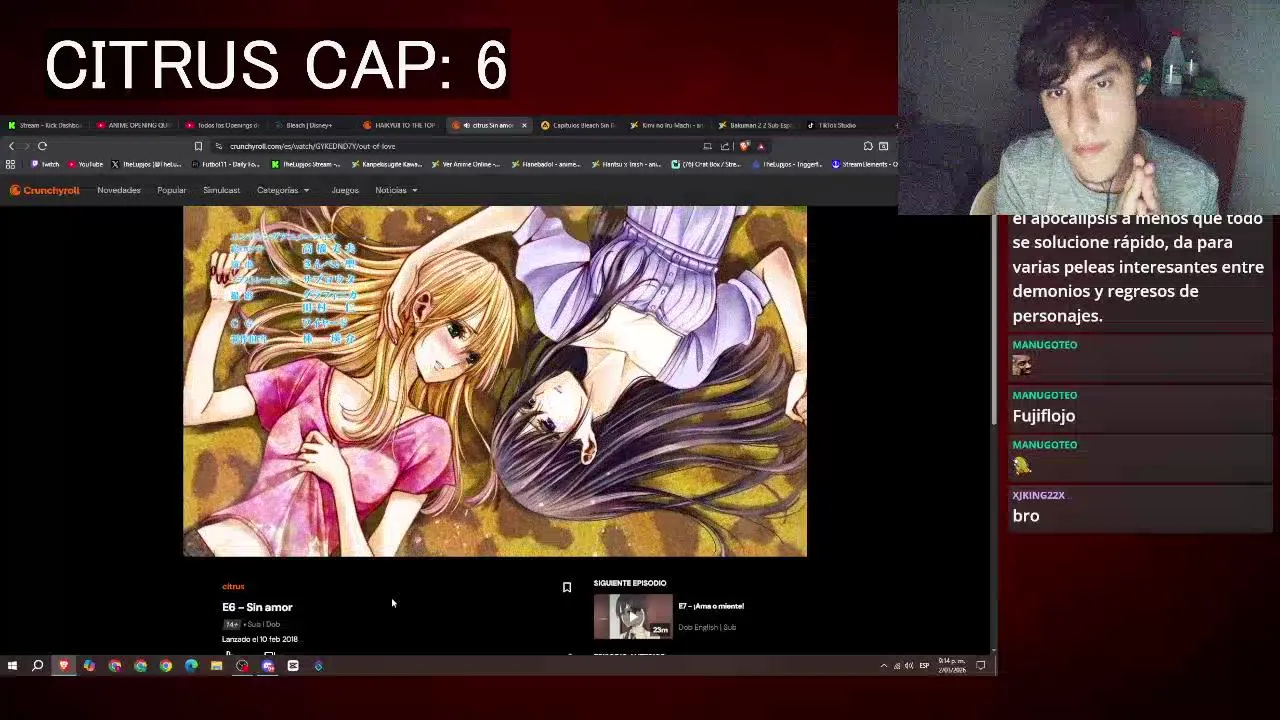1280x720 pixels.
Task: Click the Brave Rewards triangle icon
Action: 760,146
